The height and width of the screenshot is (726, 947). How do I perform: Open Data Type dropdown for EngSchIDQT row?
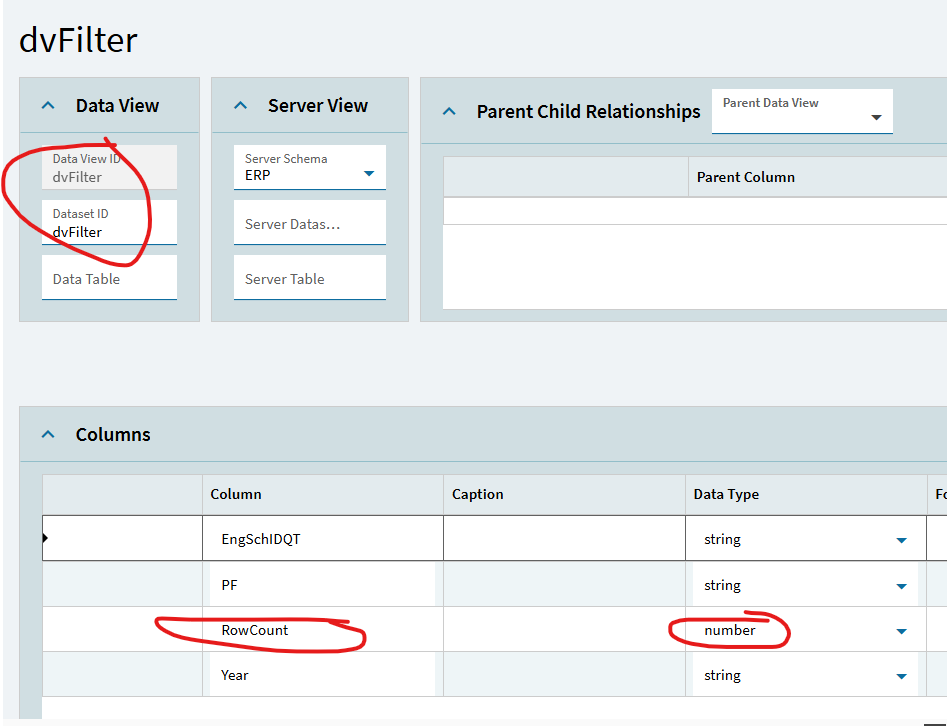901,540
